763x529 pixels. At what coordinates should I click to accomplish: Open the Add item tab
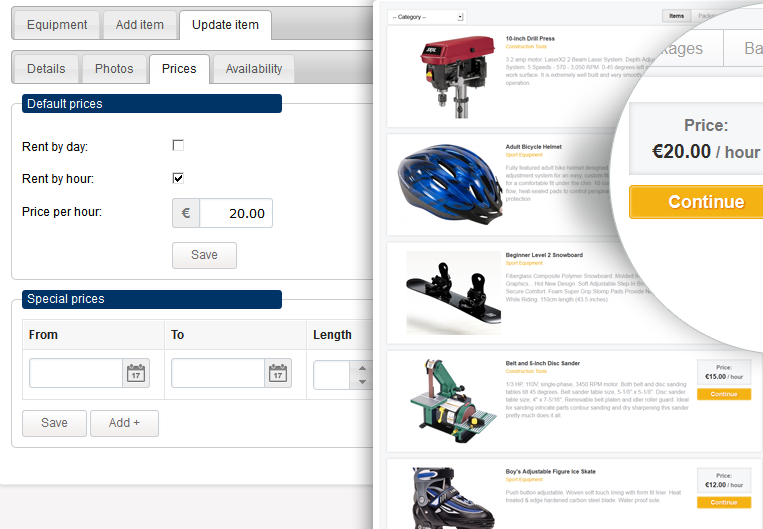pyautogui.click(x=140, y=25)
